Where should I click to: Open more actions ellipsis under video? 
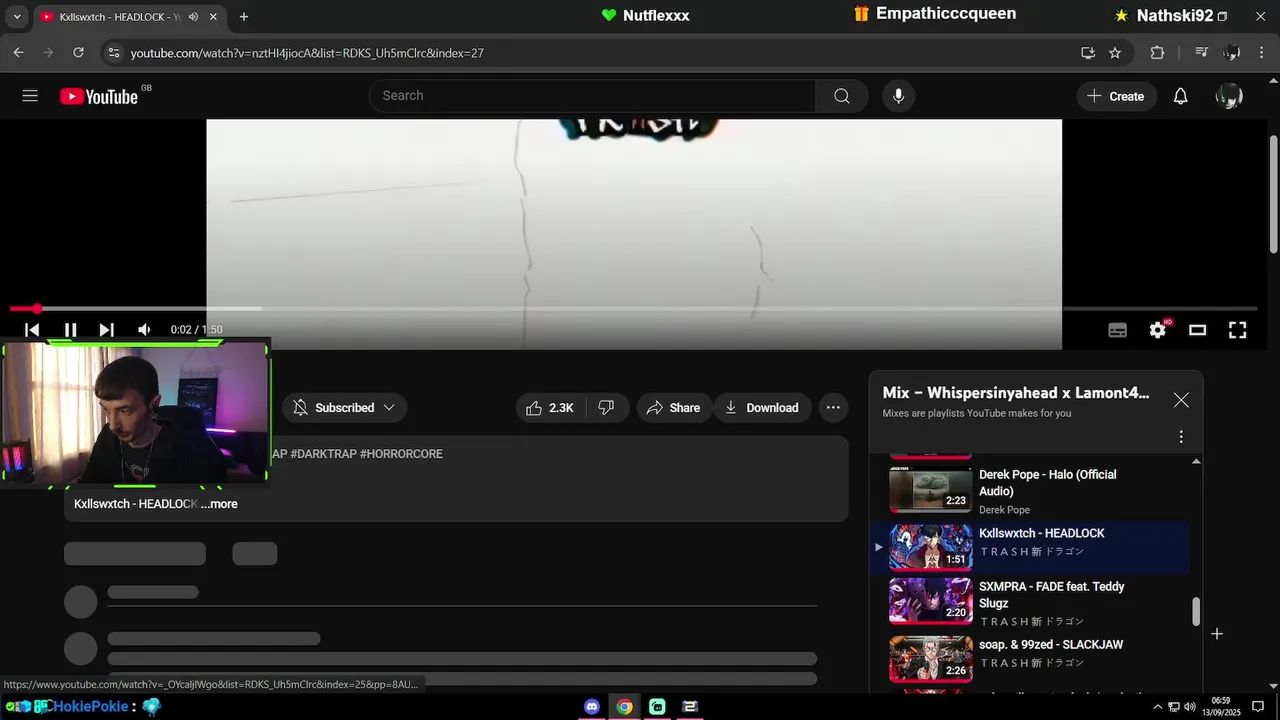(x=833, y=408)
